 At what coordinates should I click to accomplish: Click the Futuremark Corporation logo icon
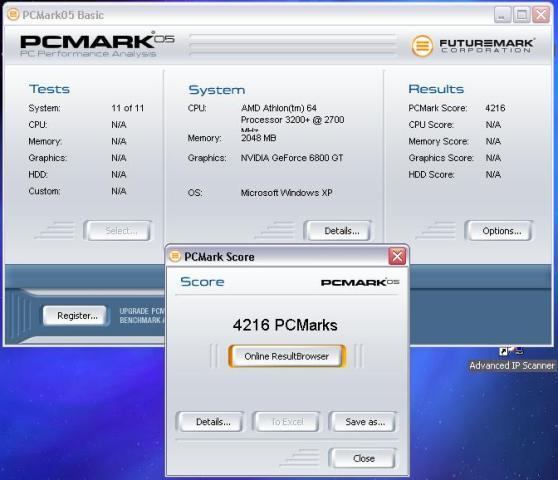click(x=422, y=46)
